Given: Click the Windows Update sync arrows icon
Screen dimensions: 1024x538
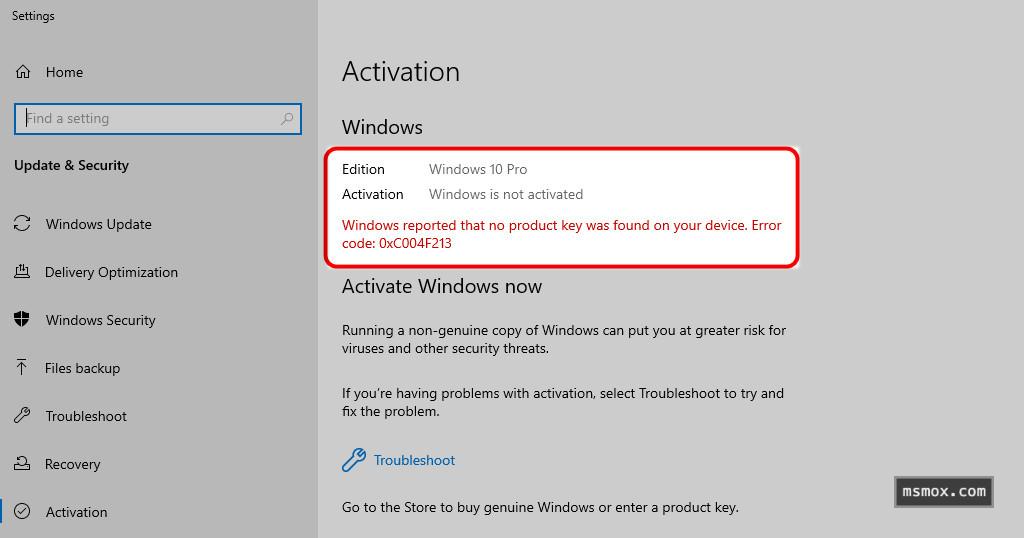Looking at the screenshot, I should point(22,224).
